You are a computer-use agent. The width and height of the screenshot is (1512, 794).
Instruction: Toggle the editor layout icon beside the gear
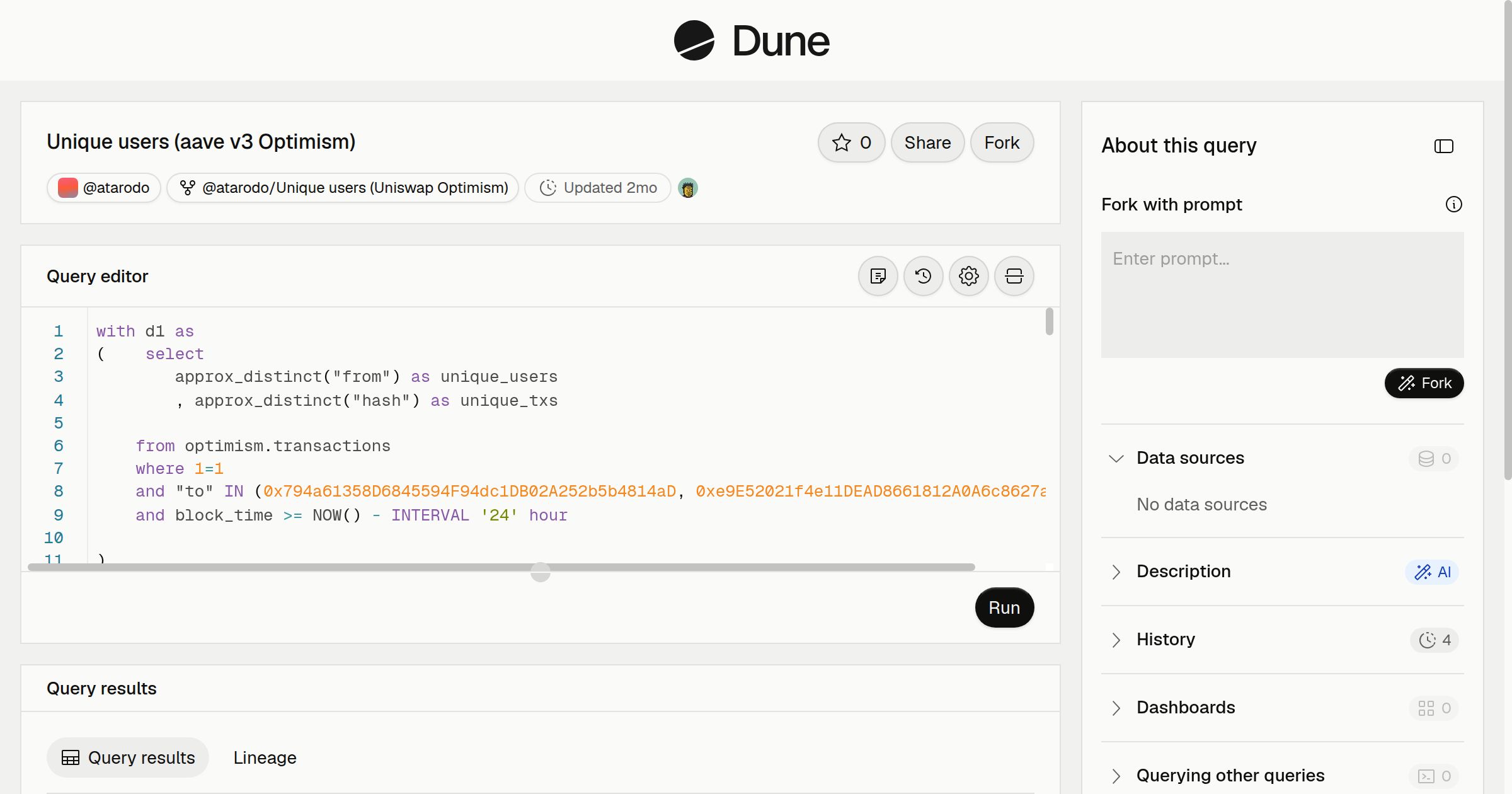coord(1014,276)
